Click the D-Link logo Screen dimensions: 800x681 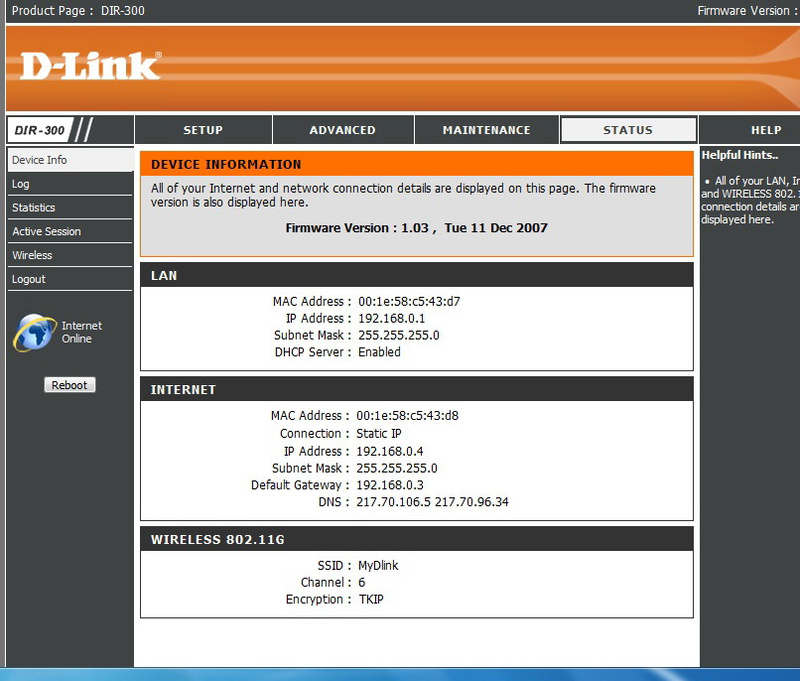pos(91,65)
